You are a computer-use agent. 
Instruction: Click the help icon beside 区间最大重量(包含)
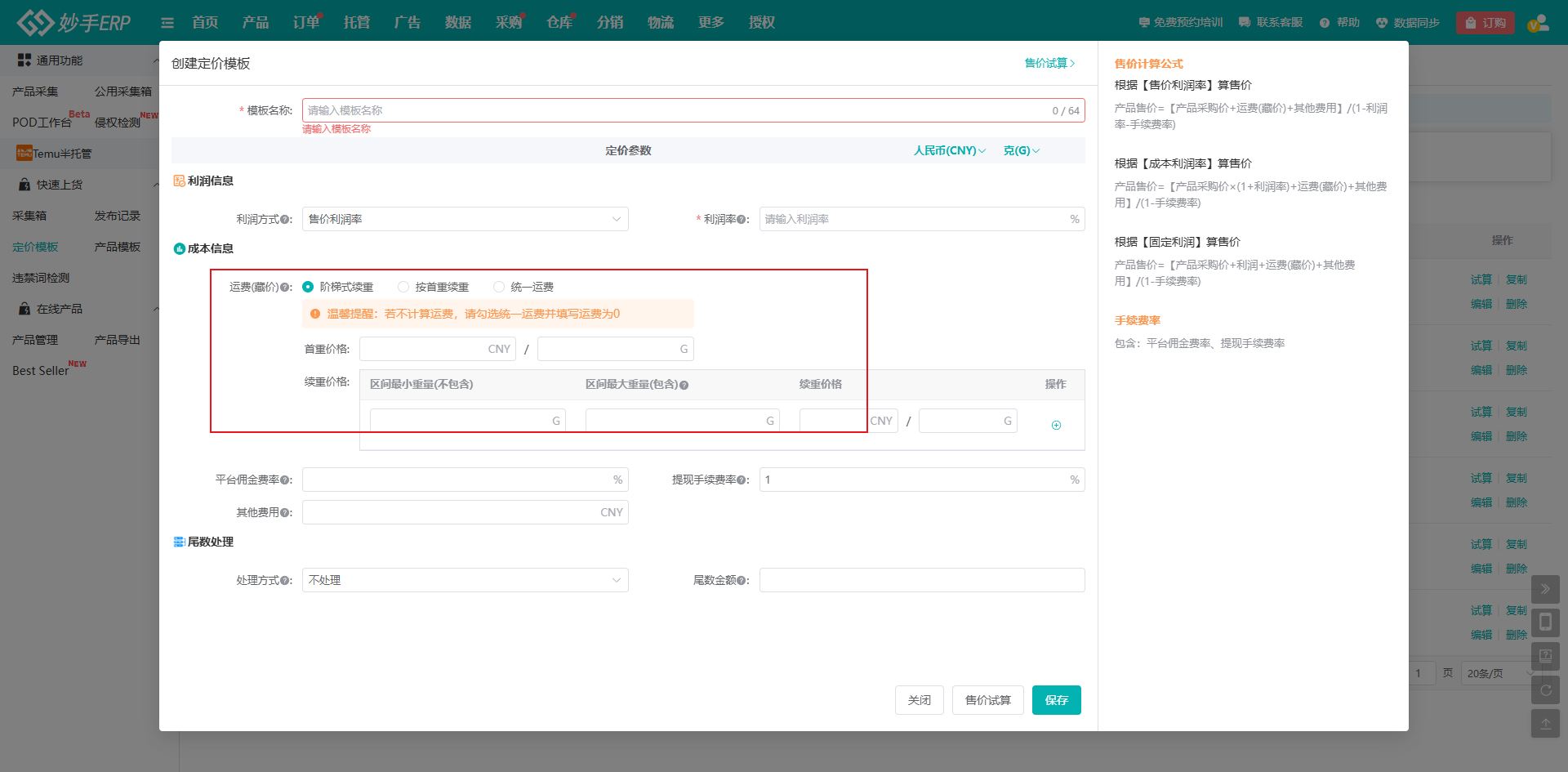(x=684, y=385)
